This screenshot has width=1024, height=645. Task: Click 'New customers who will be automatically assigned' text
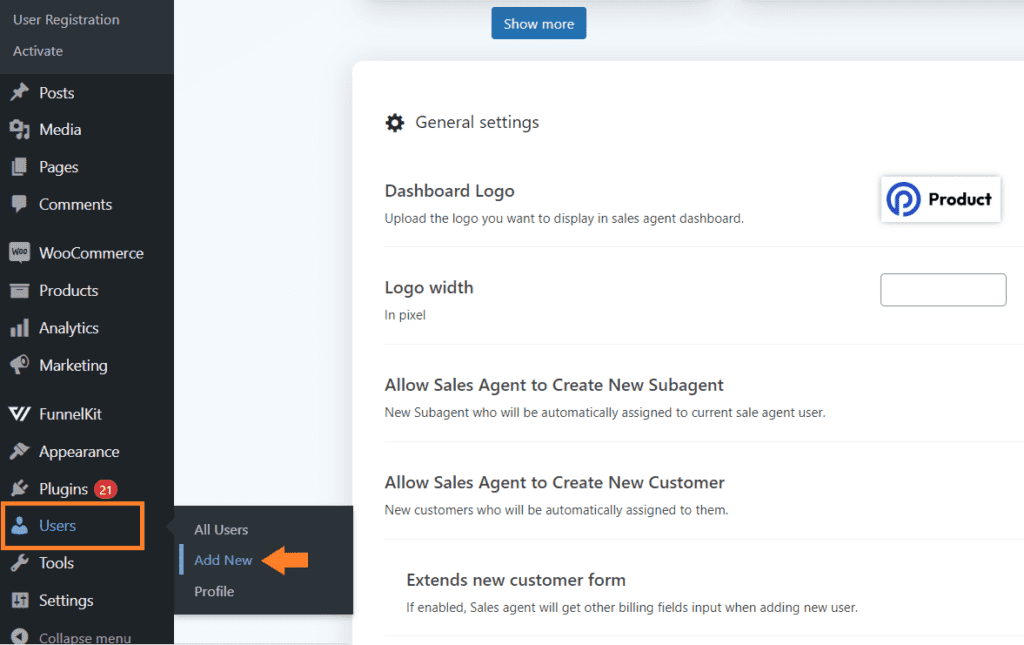coord(556,510)
